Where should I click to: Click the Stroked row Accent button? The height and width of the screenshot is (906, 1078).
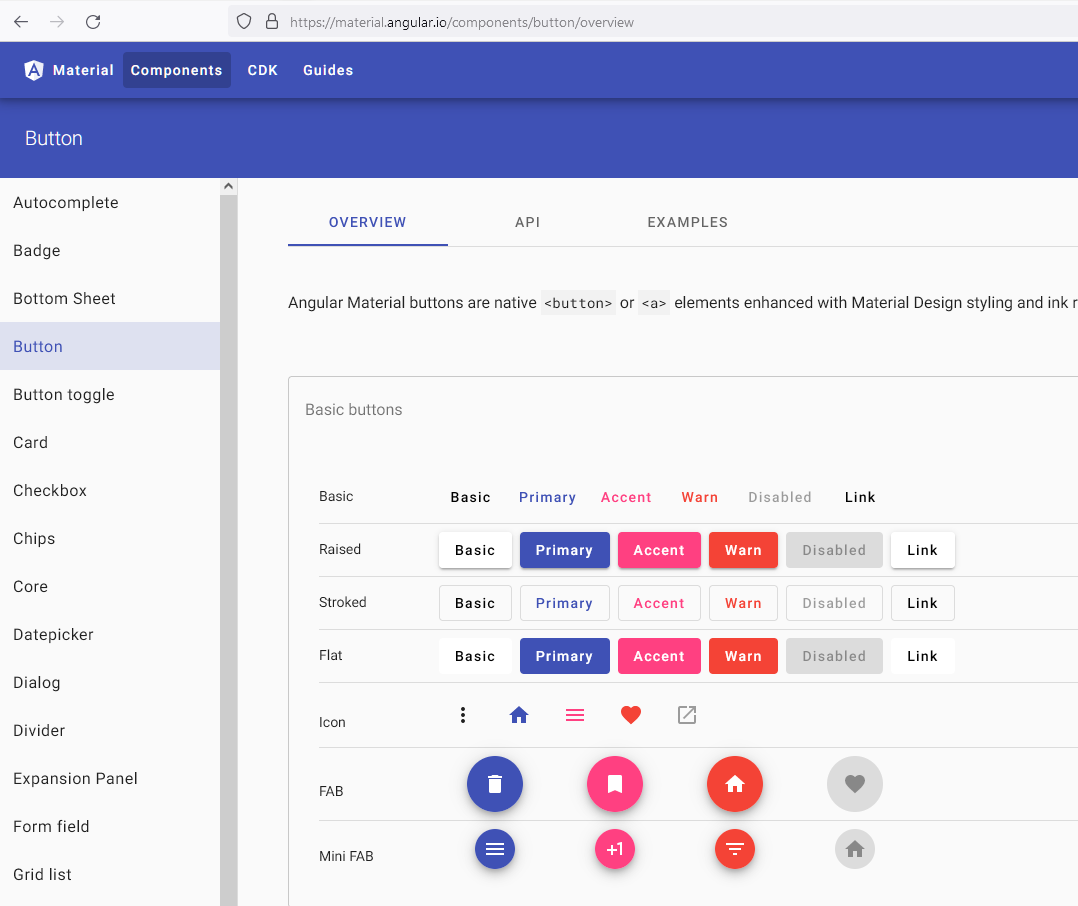coord(659,603)
